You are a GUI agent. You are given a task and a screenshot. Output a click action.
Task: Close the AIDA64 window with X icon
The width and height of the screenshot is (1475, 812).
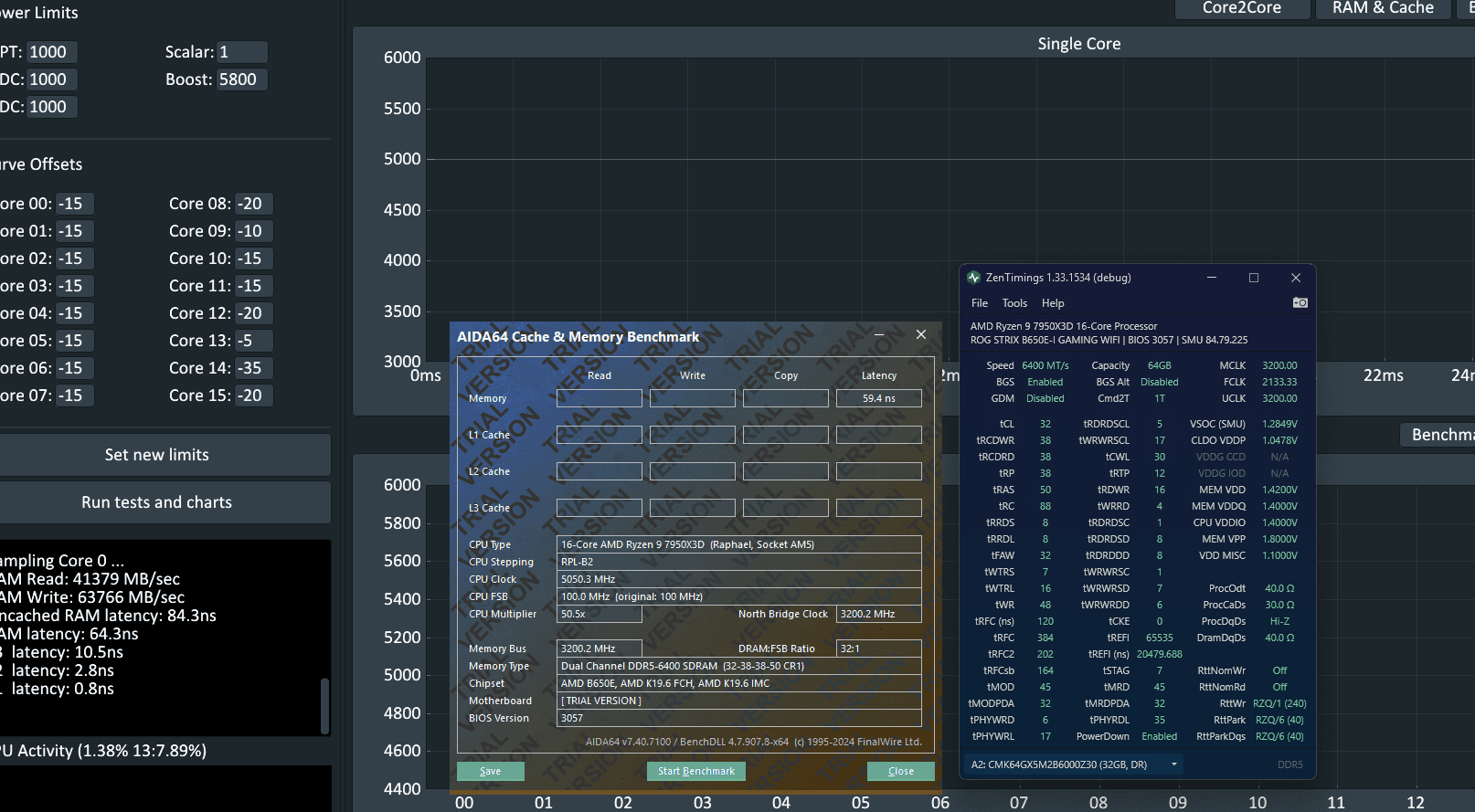pos(921,335)
